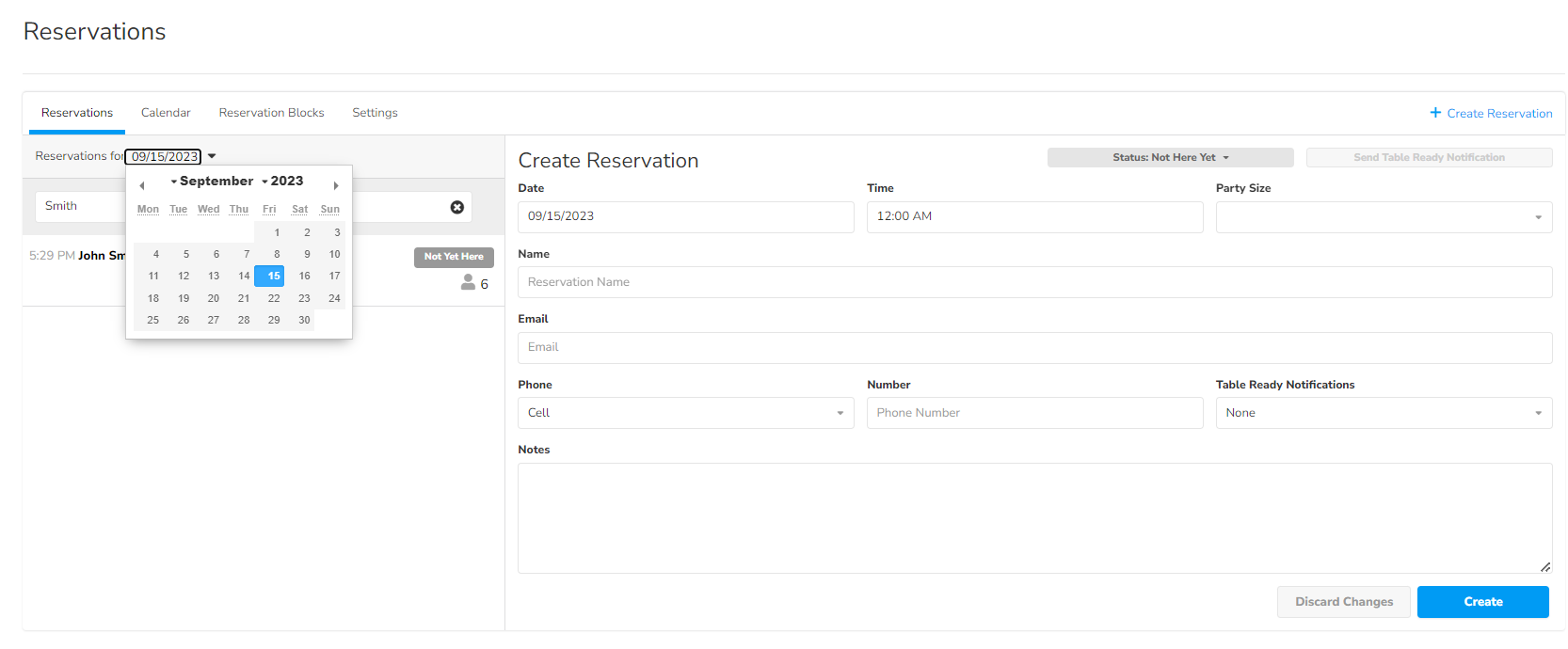1568x649 pixels.
Task: Switch to the Calendar tab
Action: click(x=166, y=113)
